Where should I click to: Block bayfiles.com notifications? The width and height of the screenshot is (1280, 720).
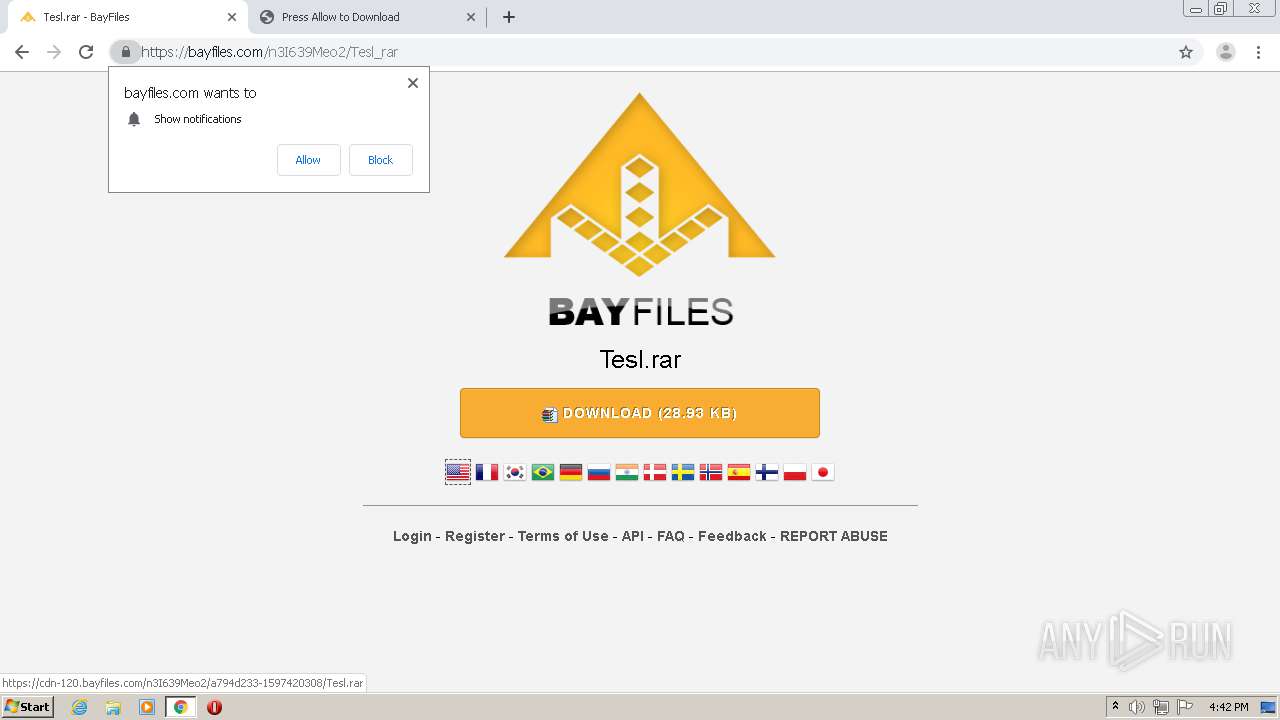click(380, 160)
